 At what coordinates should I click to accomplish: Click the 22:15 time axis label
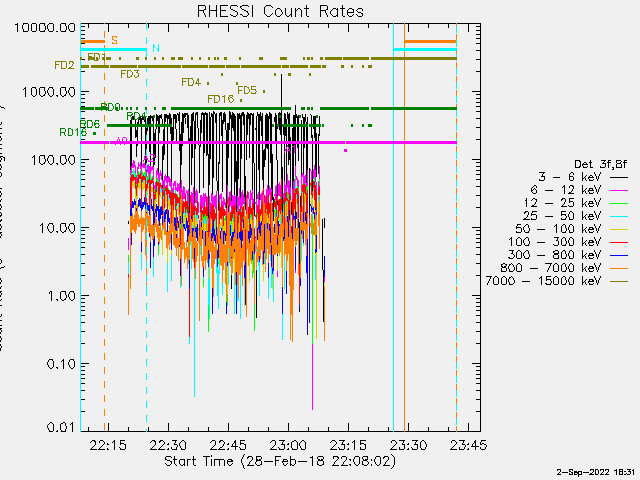point(108,445)
